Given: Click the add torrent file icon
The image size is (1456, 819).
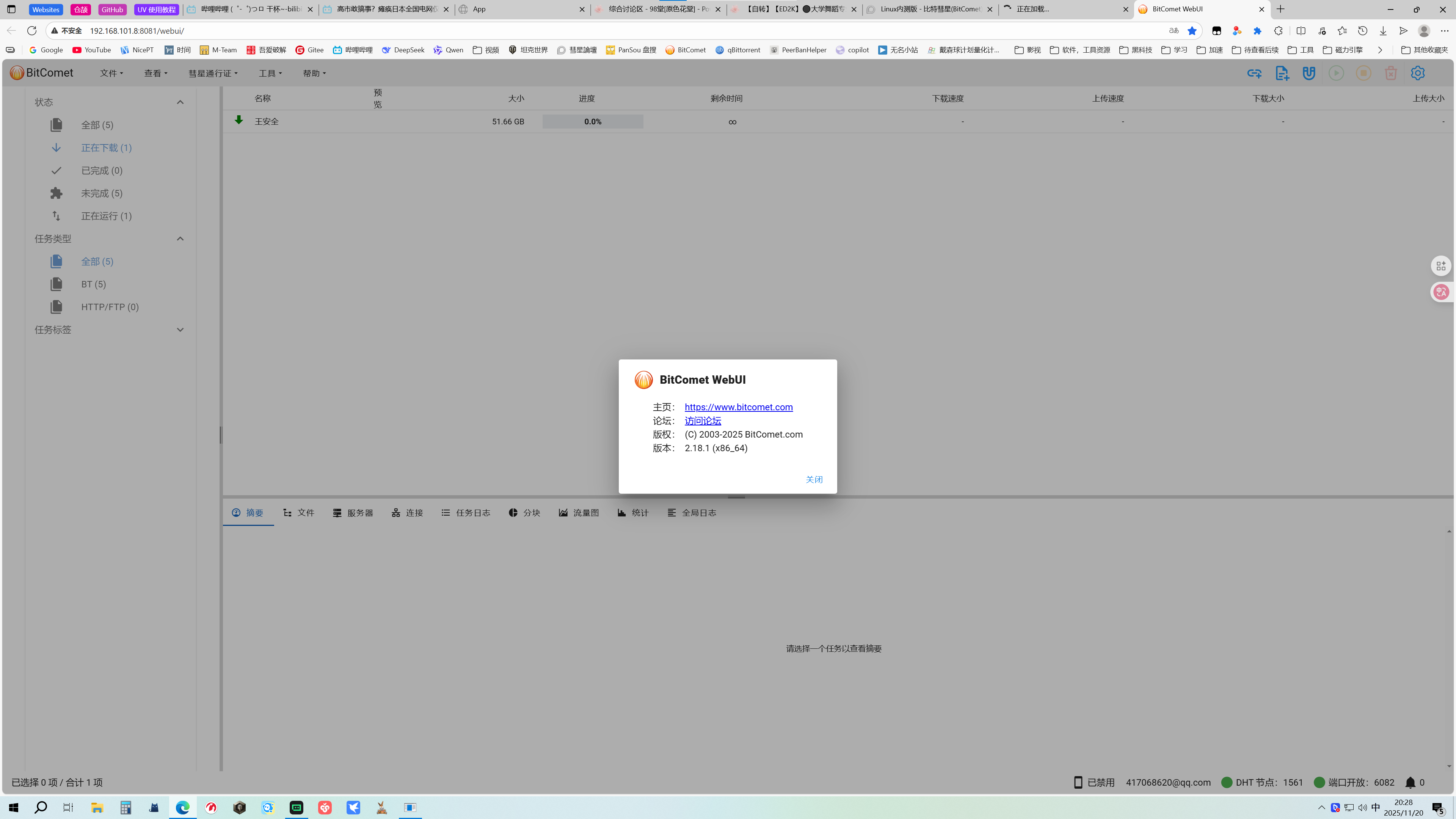Looking at the screenshot, I should pyautogui.click(x=1281, y=73).
